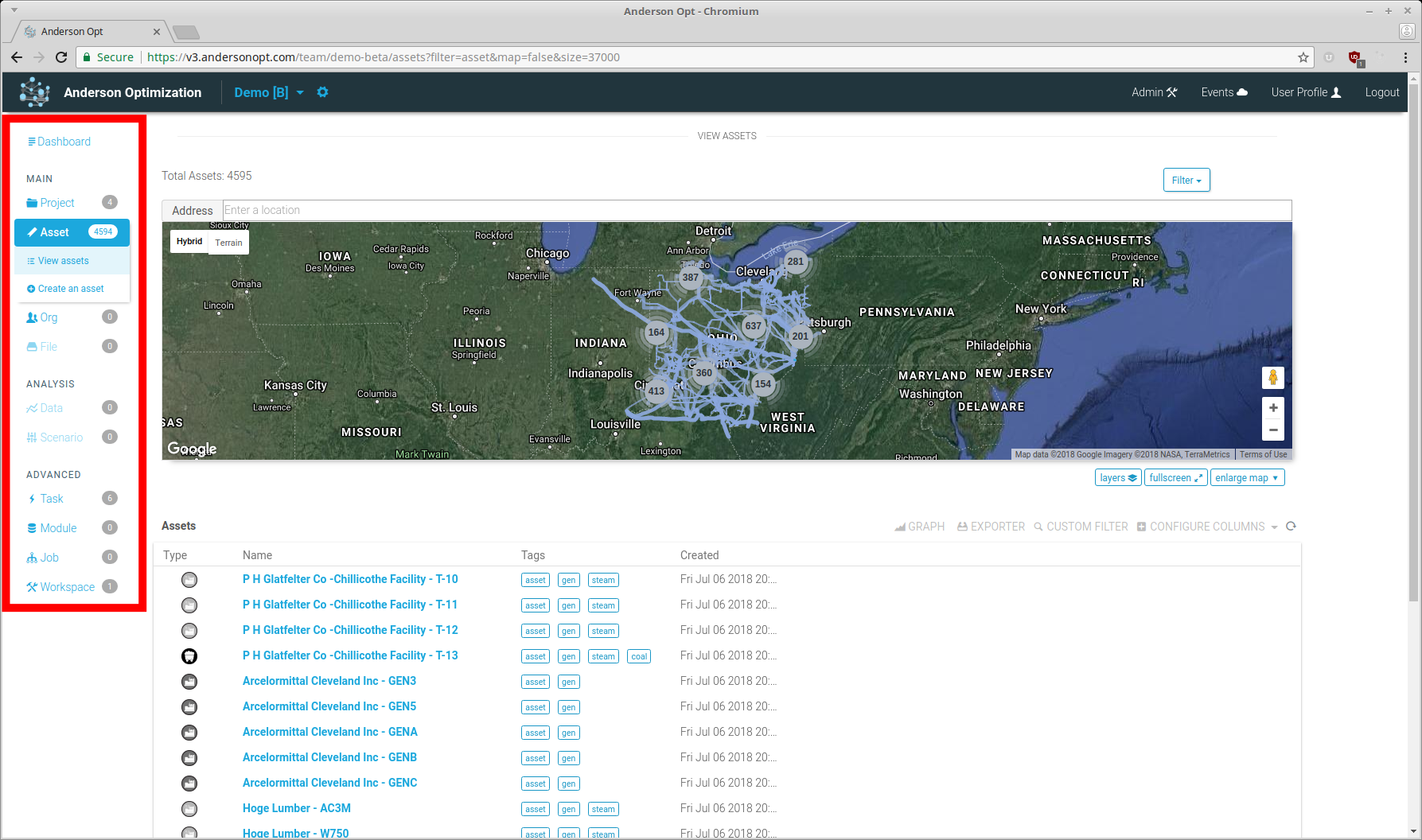Click the page vertical scrollbar
1422x840 pixels.
click(1413, 342)
